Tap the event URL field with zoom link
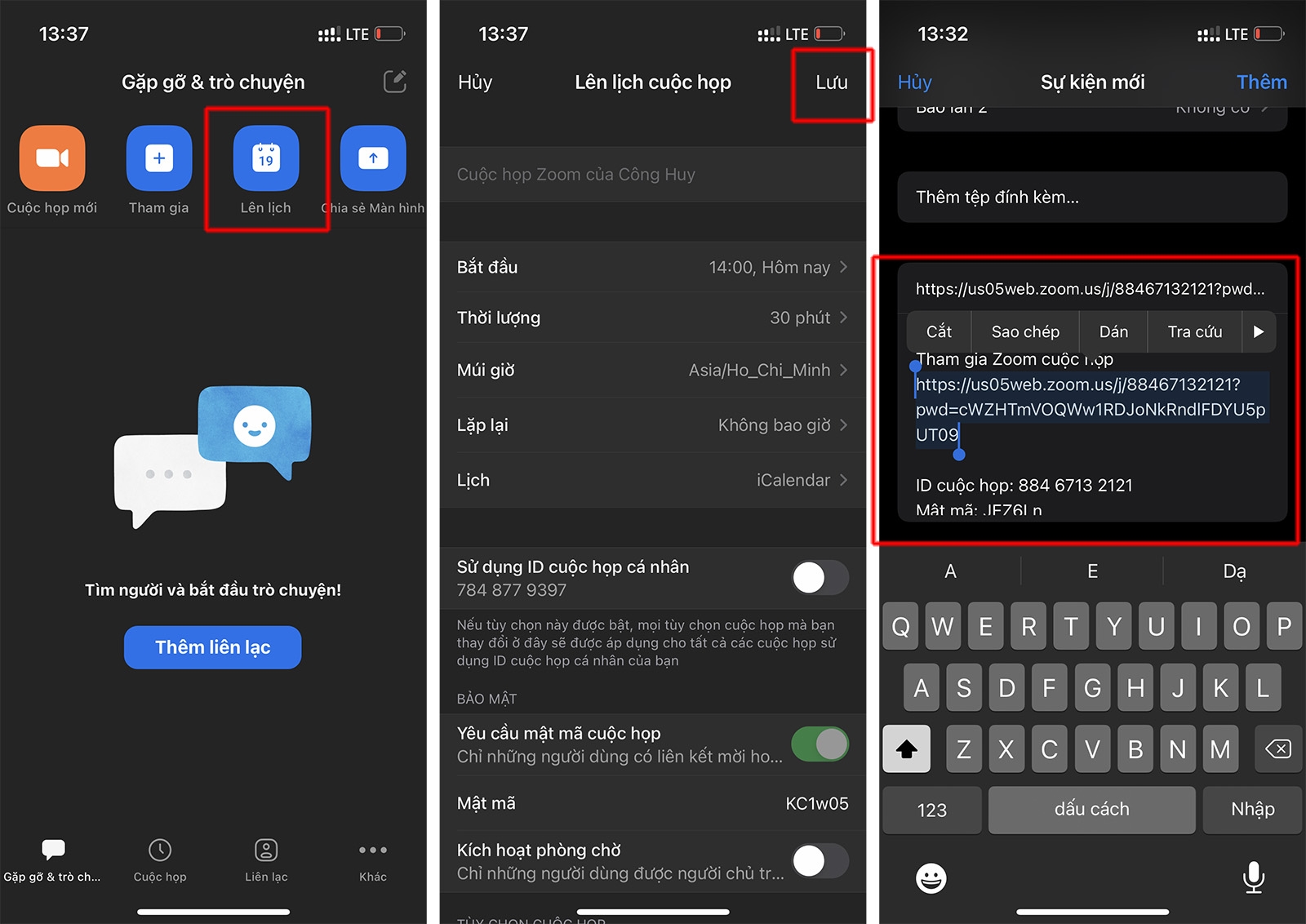The image size is (1306, 924). pos(1092,288)
